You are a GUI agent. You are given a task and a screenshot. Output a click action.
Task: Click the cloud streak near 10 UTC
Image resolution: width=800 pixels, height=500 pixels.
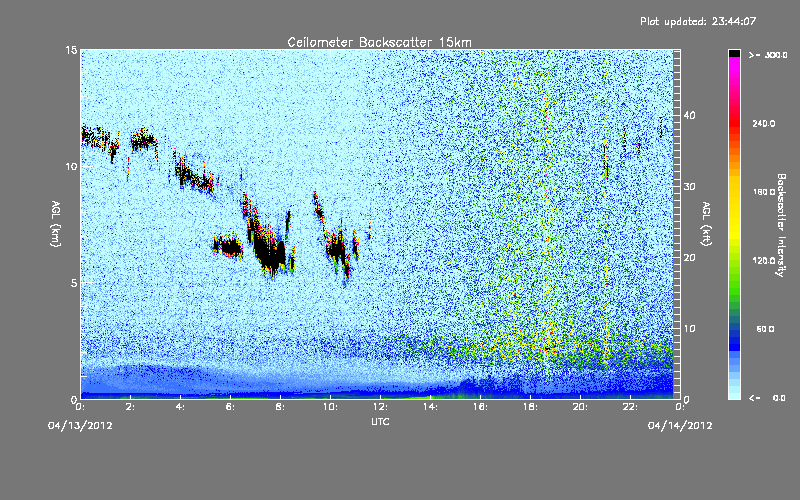(335, 245)
